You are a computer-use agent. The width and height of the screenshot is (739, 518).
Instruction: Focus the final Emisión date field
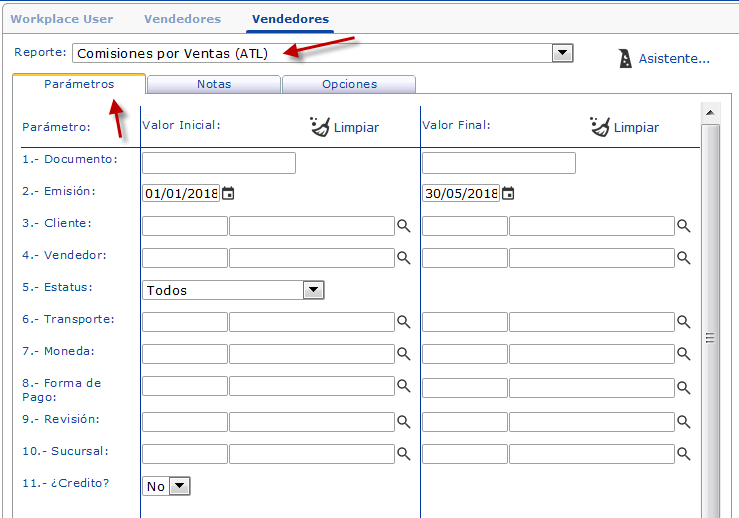(x=461, y=193)
